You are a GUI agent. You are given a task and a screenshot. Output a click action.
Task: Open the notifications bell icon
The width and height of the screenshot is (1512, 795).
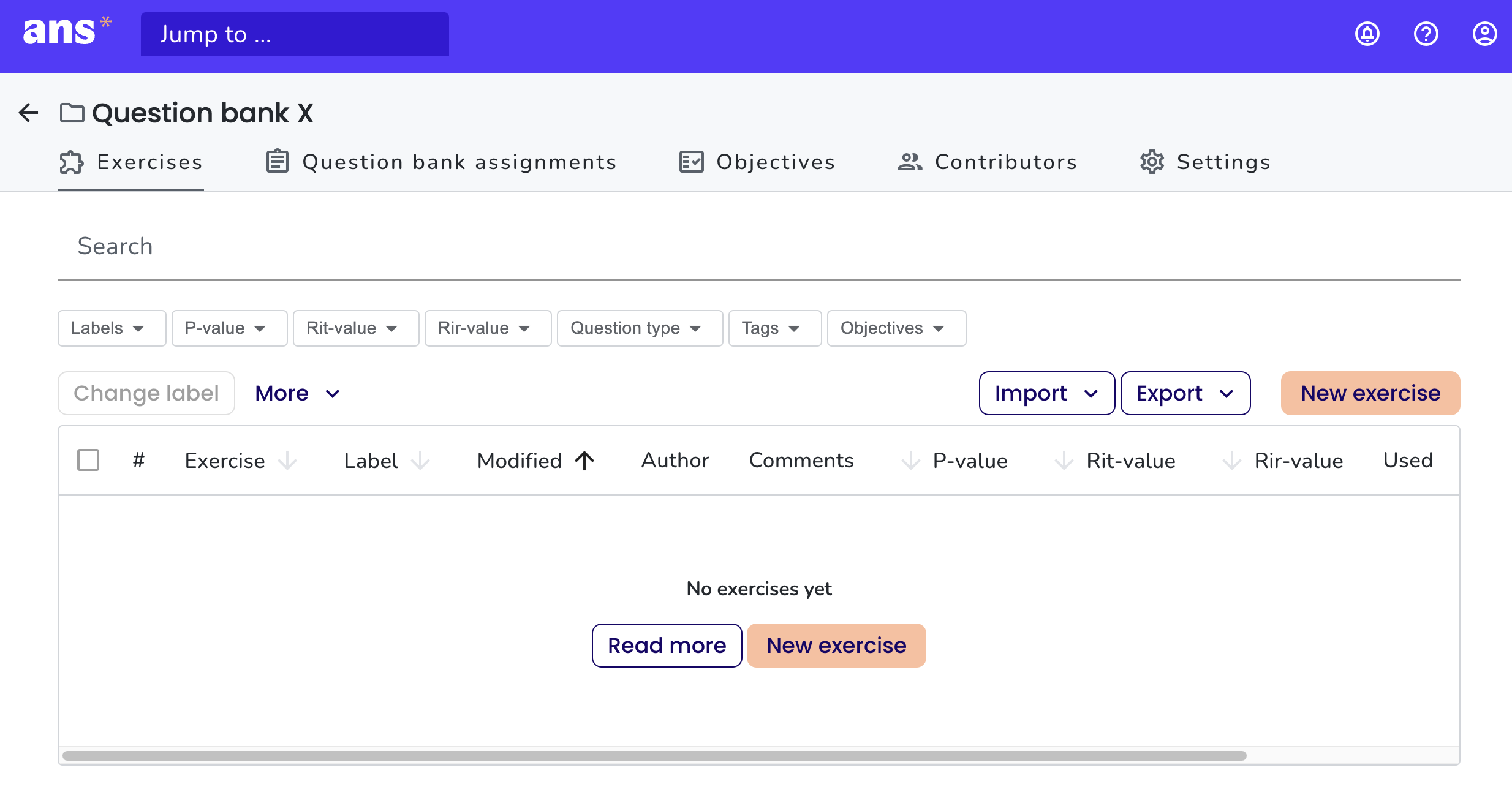coord(1367,34)
